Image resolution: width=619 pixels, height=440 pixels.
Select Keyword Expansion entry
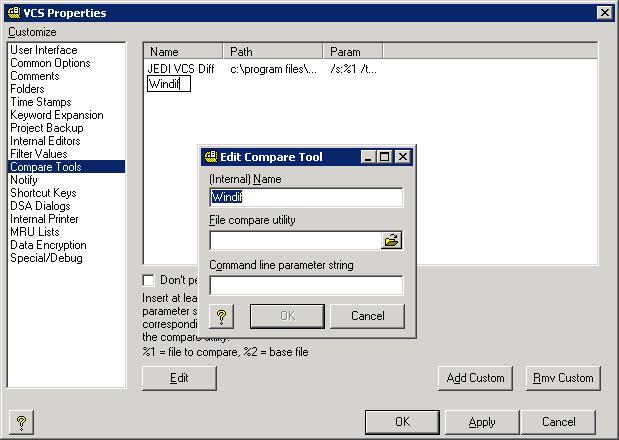point(66,115)
